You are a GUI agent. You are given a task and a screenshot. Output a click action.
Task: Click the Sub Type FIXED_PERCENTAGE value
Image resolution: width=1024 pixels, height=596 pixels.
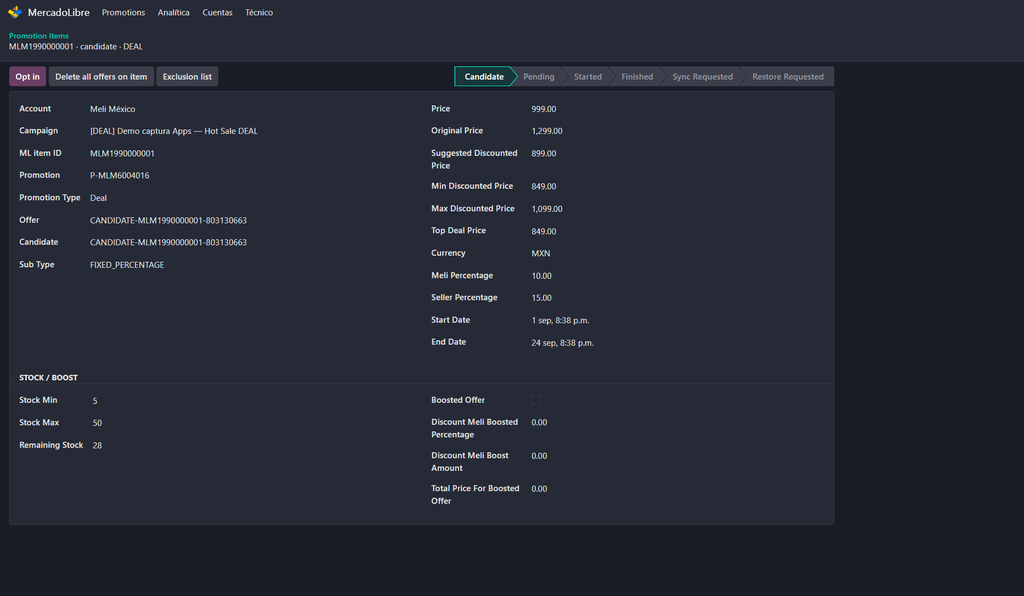pos(127,265)
